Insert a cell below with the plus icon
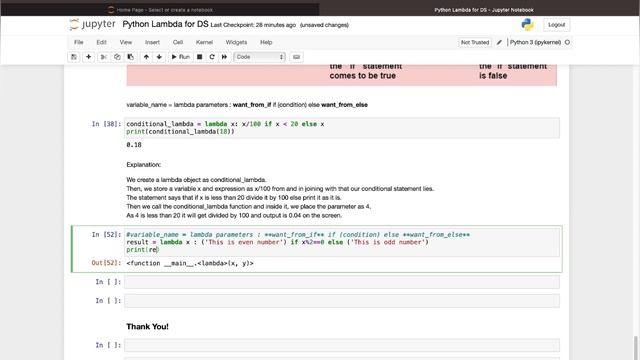The width and height of the screenshot is (640, 360). pyautogui.click(x=88, y=57)
